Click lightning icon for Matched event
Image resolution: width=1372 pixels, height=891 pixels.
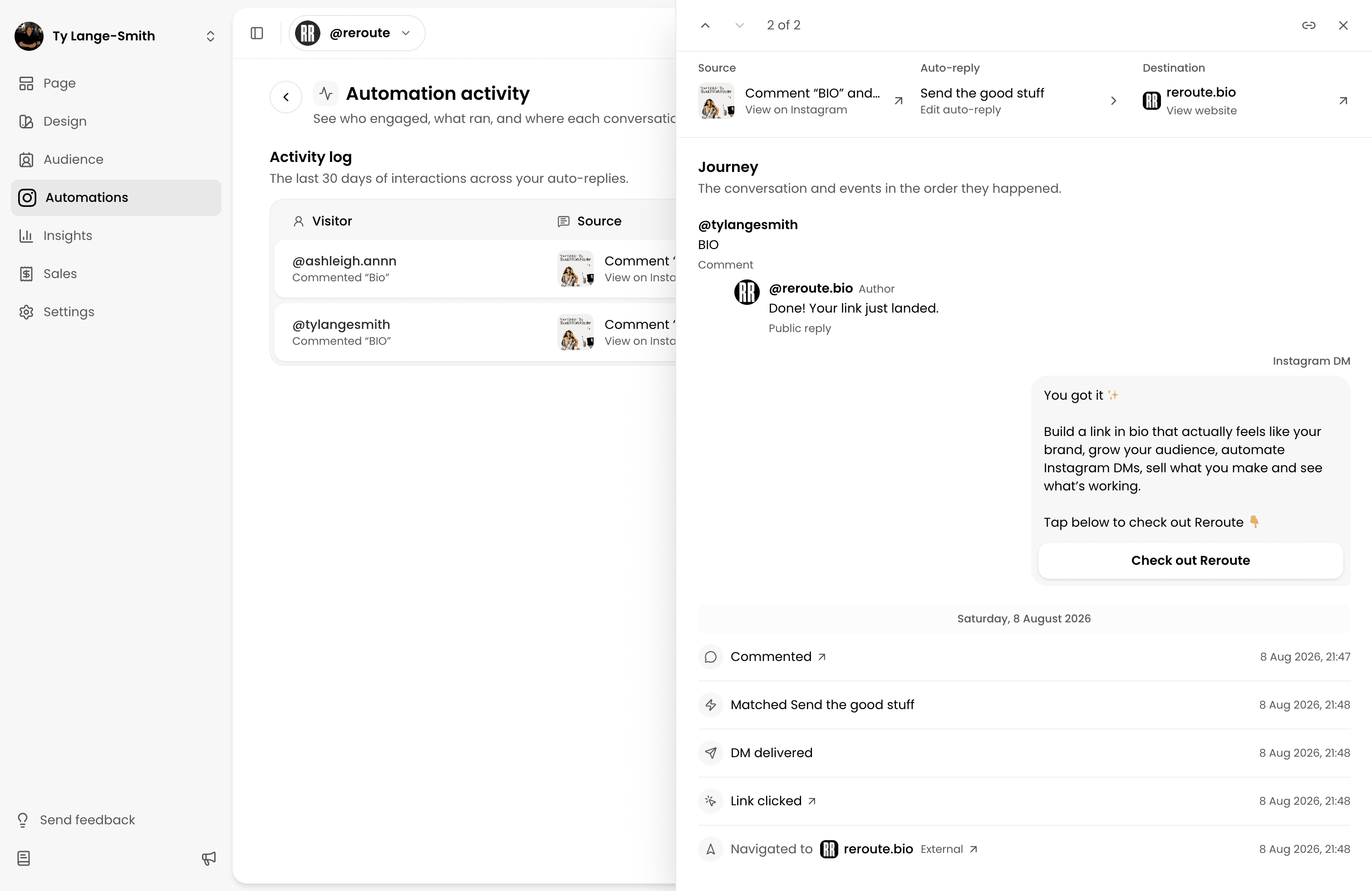coord(710,705)
